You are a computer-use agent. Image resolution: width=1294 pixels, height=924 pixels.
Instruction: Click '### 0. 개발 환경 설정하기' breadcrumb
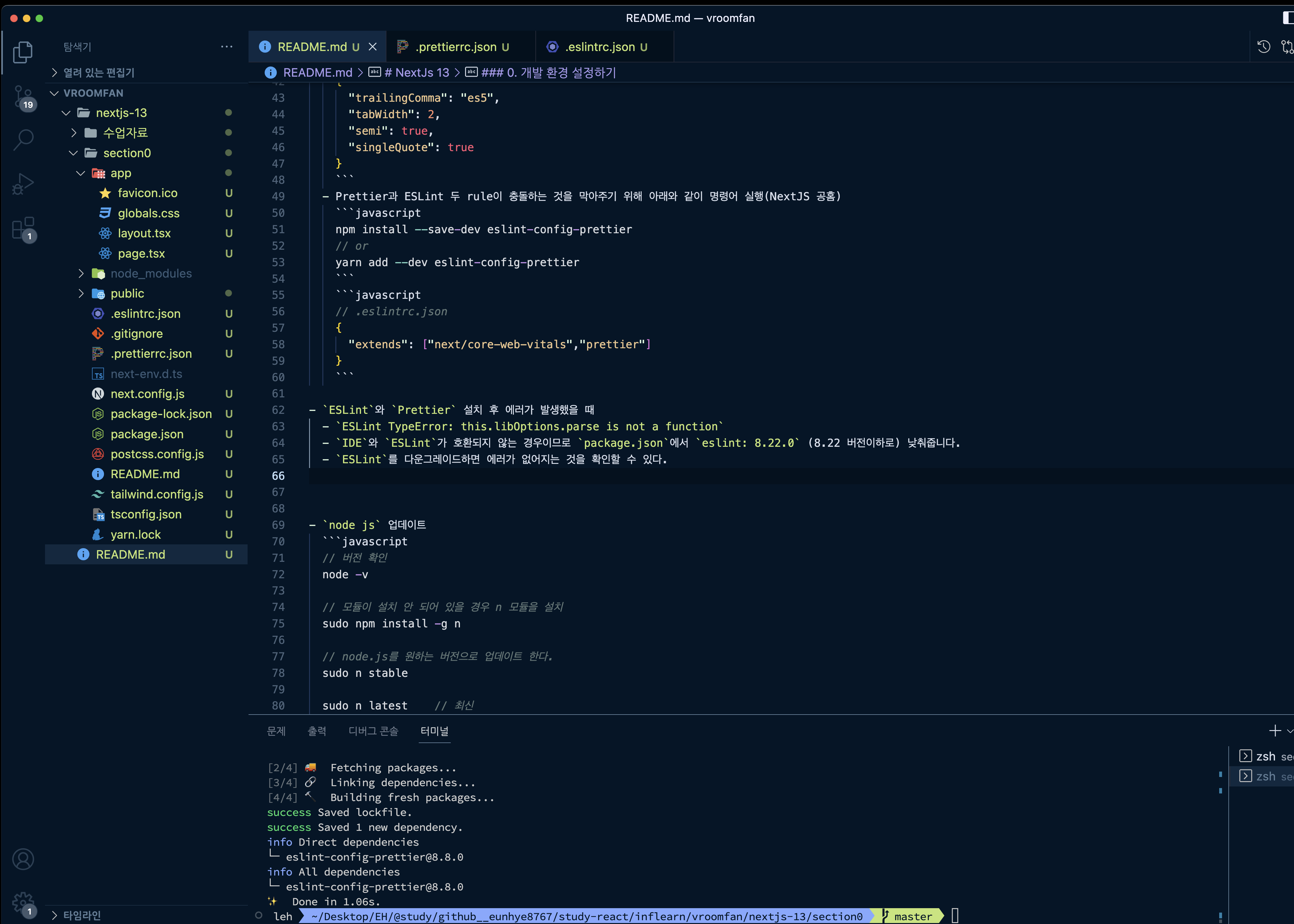click(x=548, y=72)
